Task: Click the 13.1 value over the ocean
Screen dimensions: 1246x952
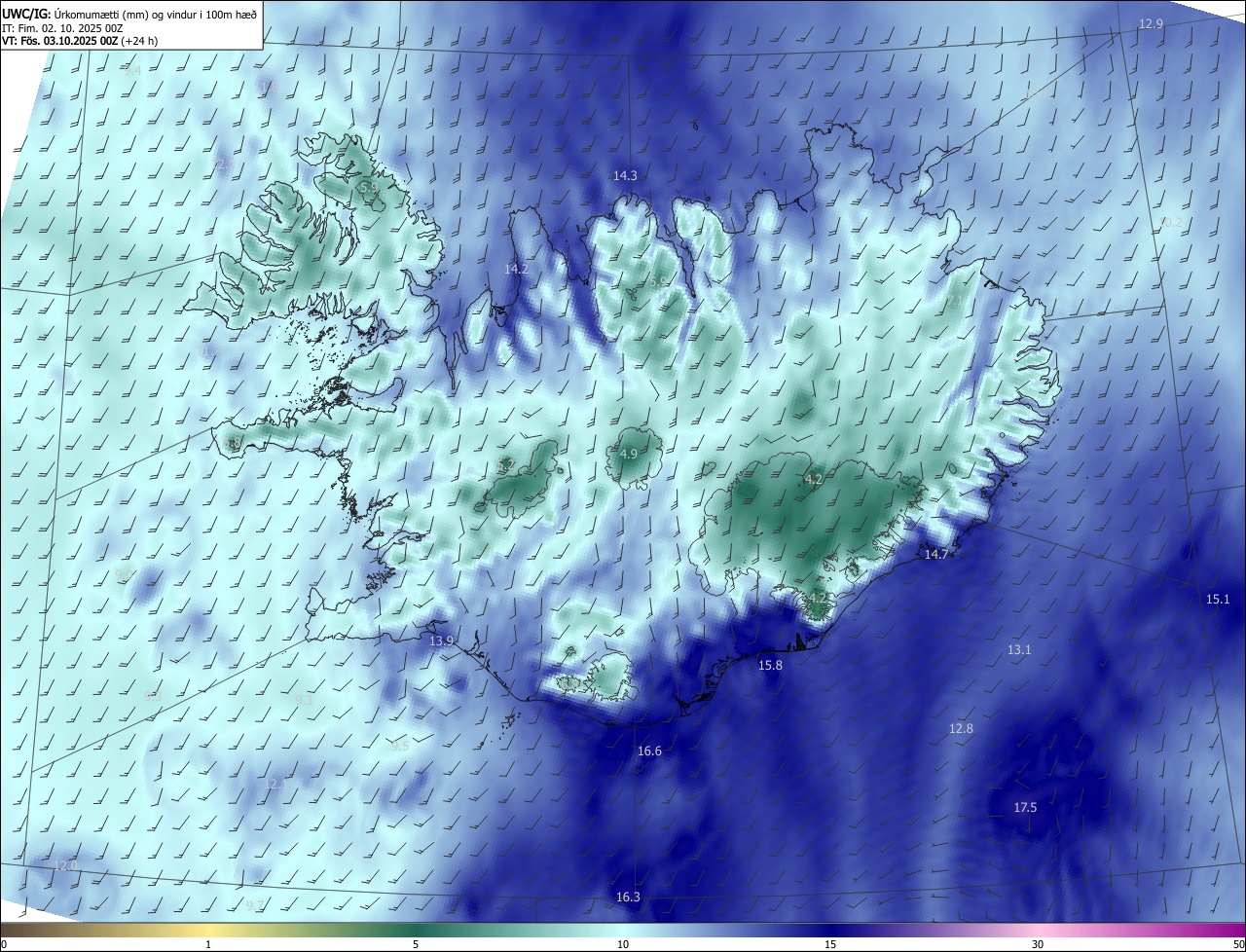Action: pos(1018,649)
